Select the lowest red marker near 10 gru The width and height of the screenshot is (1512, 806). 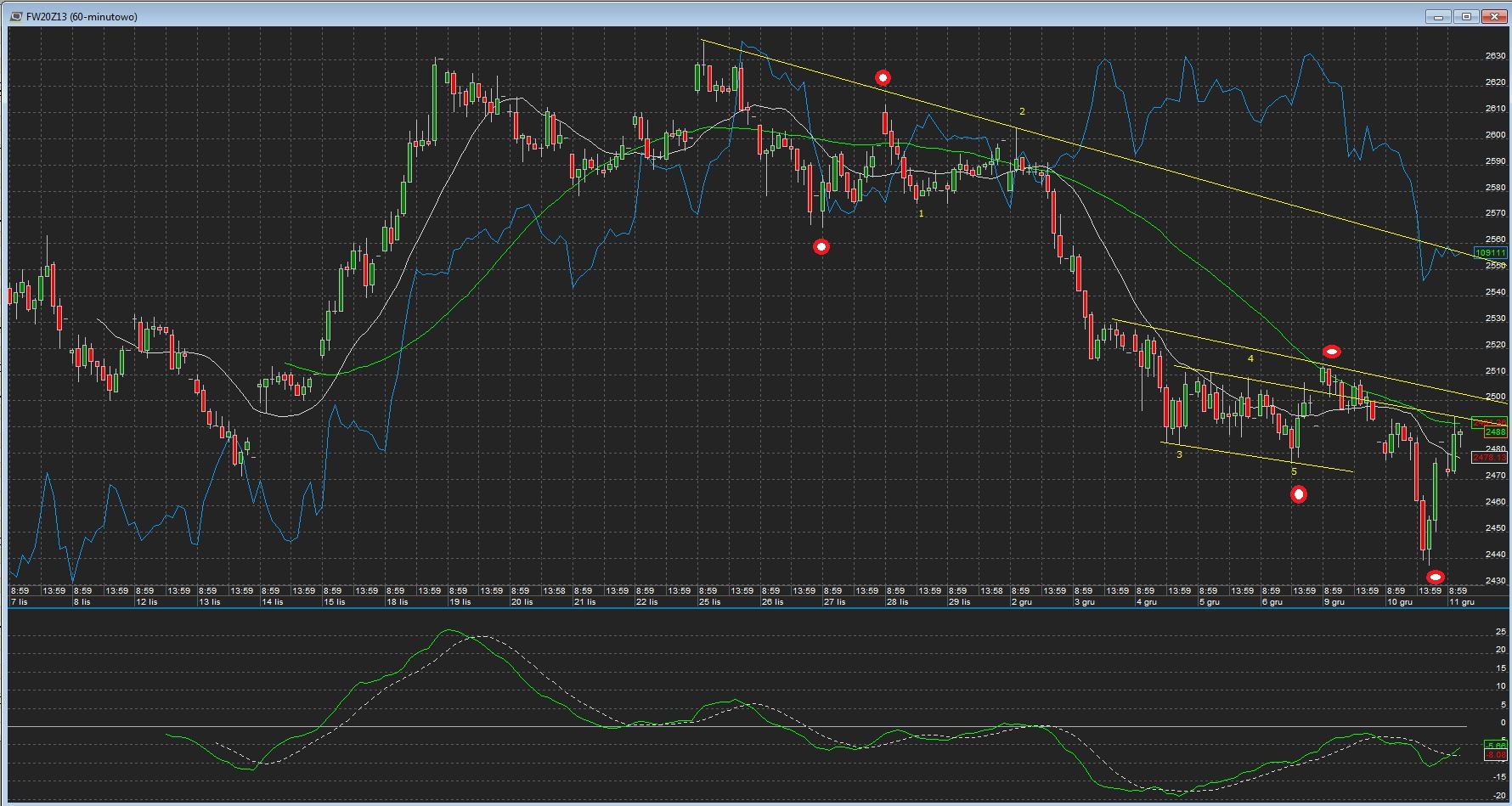(x=1435, y=578)
